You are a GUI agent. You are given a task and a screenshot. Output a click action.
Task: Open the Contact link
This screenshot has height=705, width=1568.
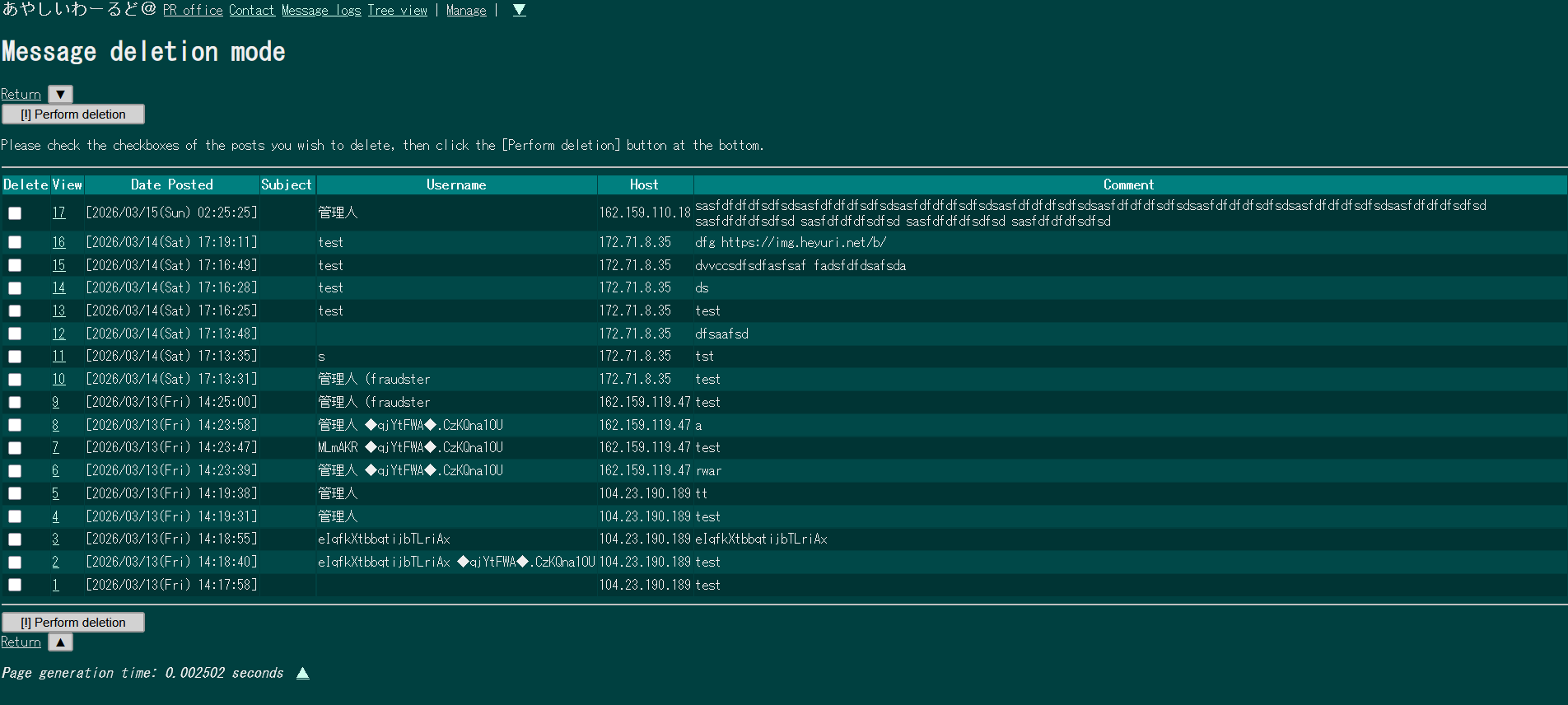click(251, 10)
